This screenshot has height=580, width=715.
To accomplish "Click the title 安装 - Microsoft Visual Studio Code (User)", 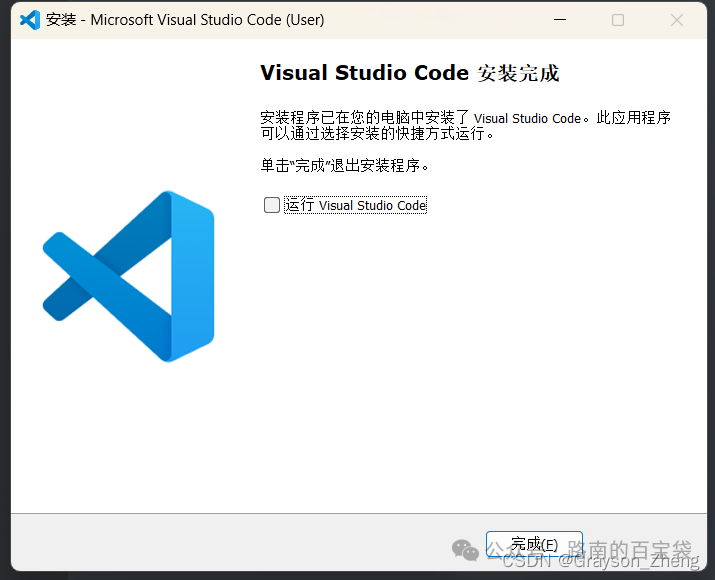I will (185, 20).
